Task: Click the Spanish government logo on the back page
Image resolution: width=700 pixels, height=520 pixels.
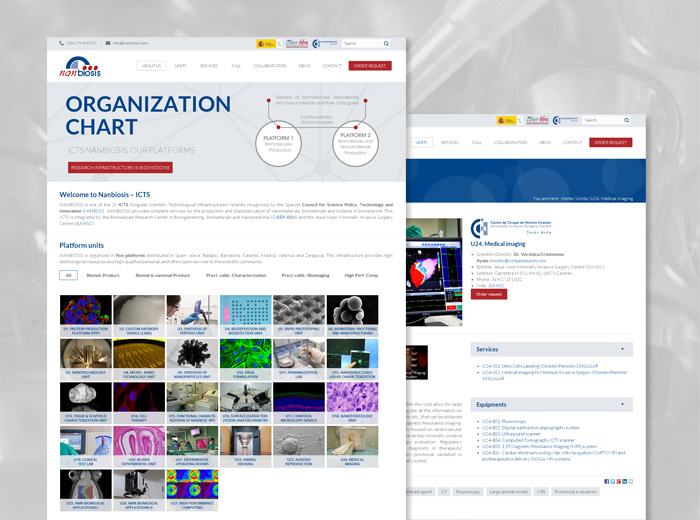Action: 509,120
